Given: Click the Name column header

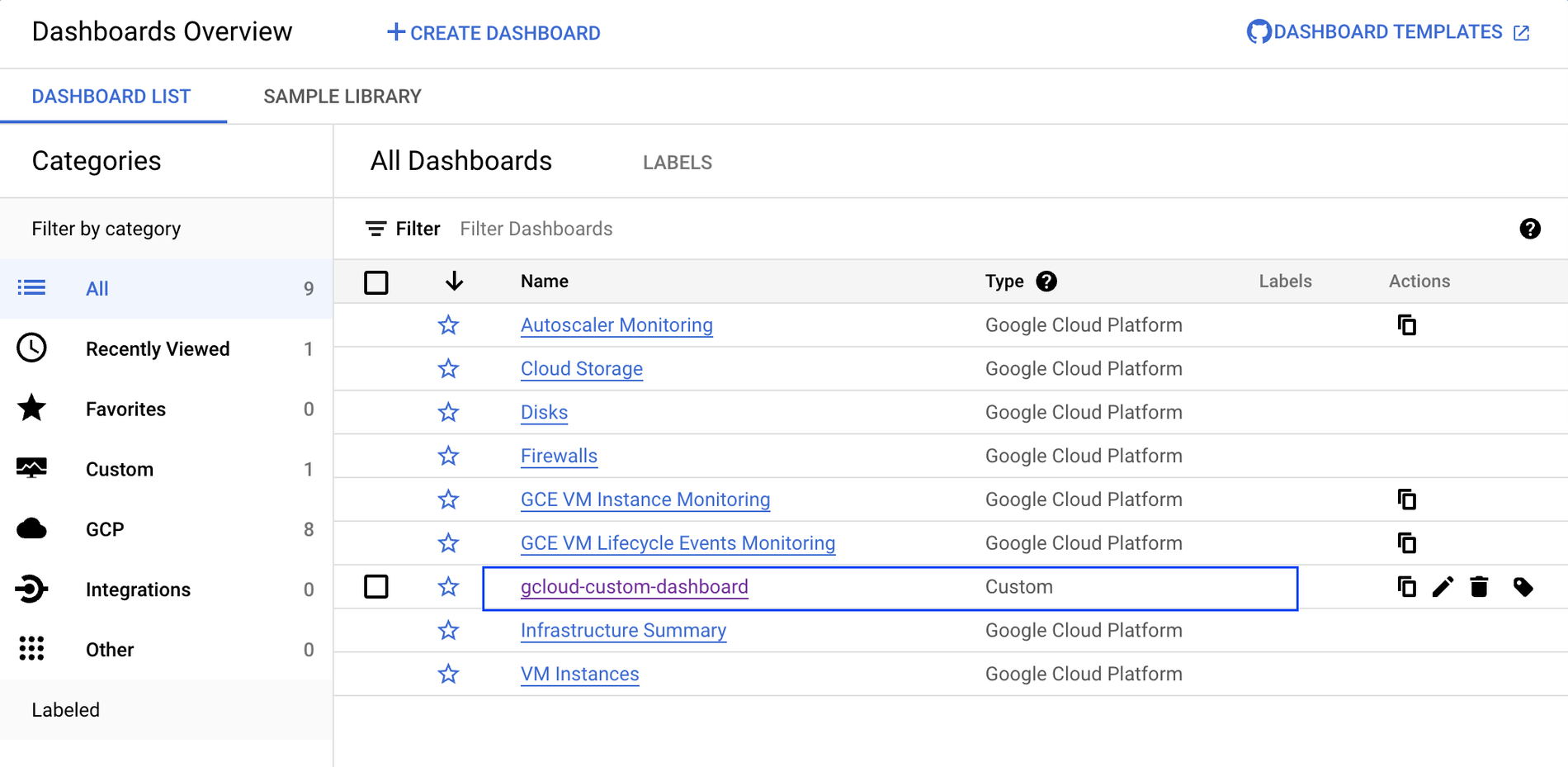Looking at the screenshot, I should [x=545, y=282].
